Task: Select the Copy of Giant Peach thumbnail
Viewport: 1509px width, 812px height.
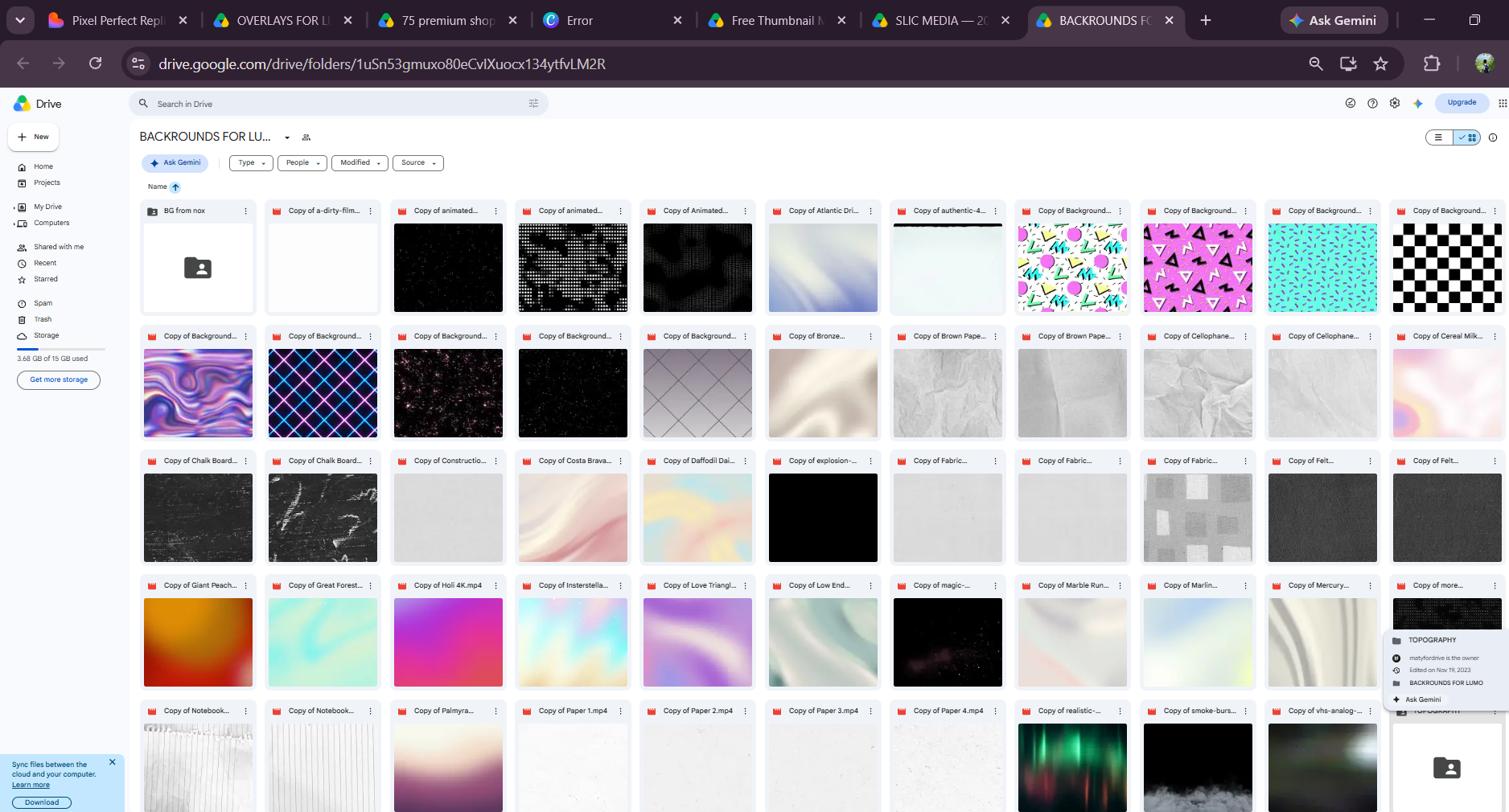Action: click(x=198, y=642)
